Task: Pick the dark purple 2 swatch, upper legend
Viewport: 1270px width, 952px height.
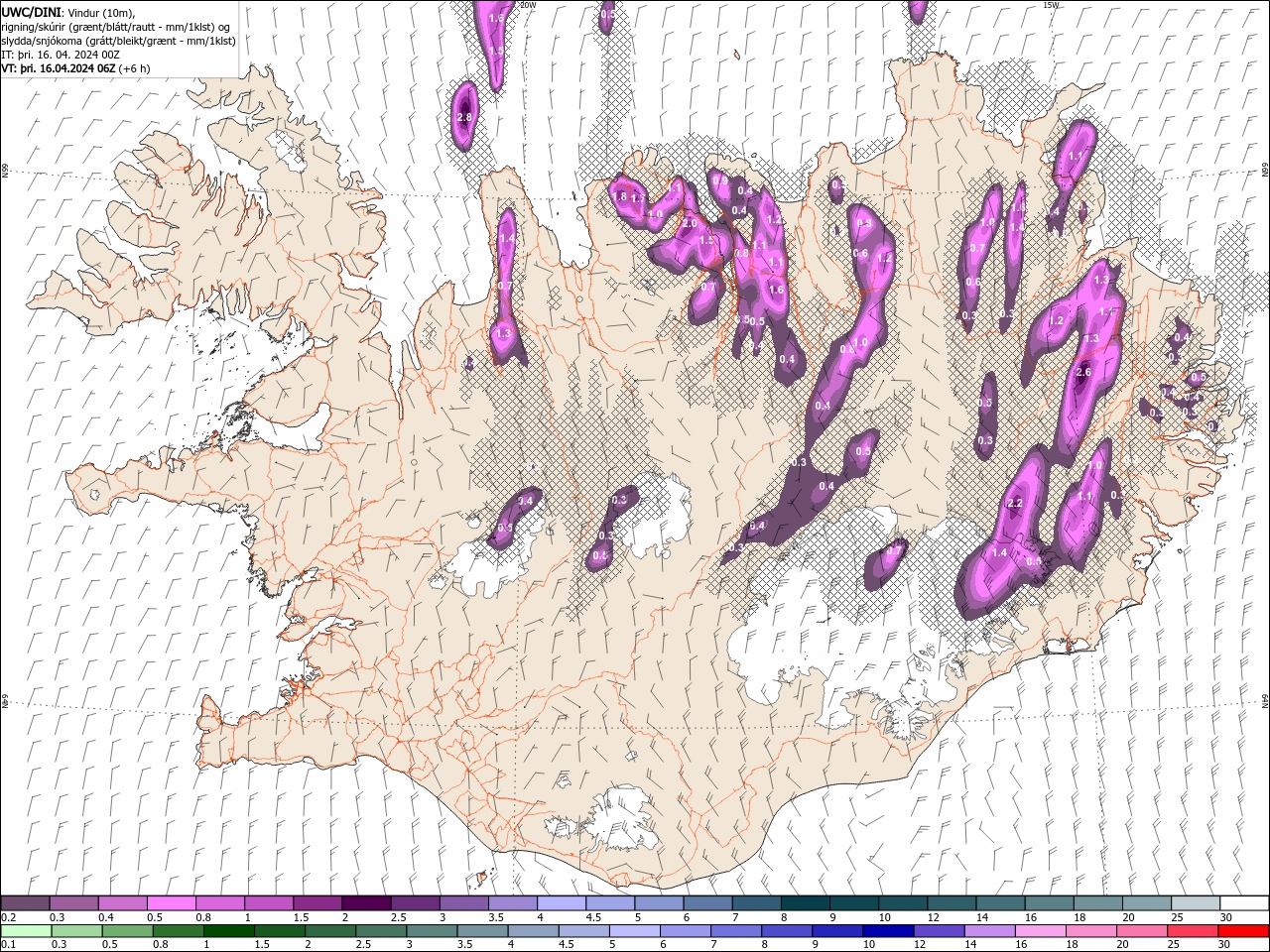Action: click(x=365, y=903)
